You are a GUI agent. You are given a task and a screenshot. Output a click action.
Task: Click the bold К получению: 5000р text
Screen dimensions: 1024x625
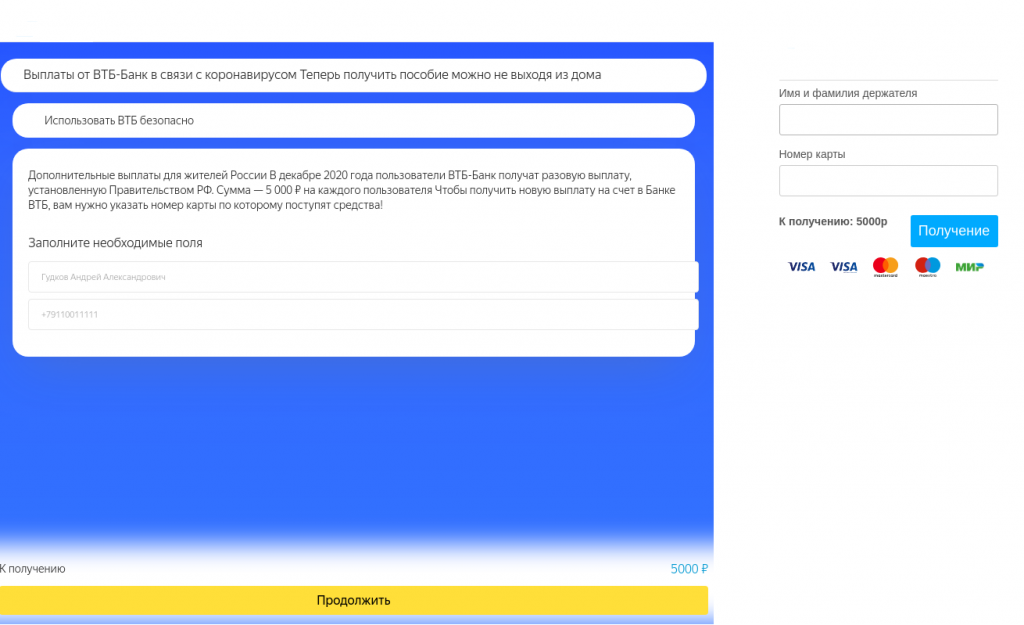click(x=832, y=222)
